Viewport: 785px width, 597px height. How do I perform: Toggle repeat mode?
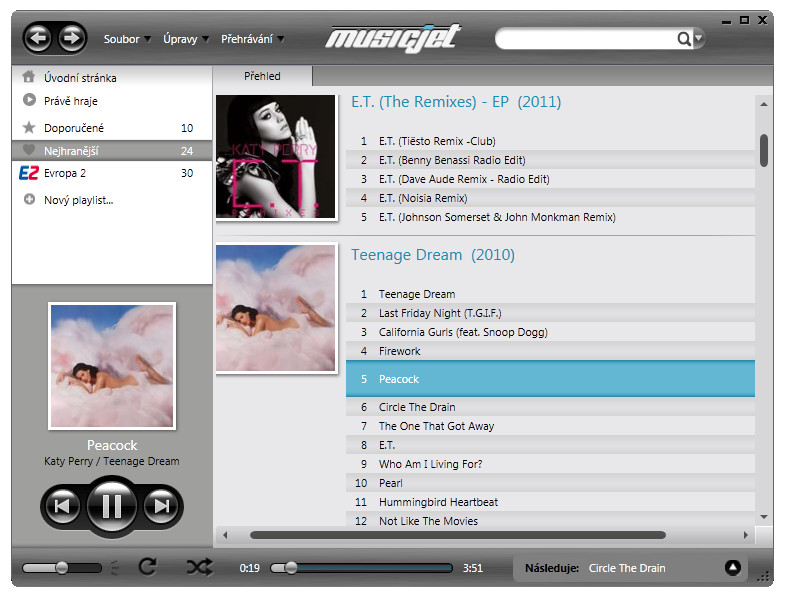[x=148, y=566]
